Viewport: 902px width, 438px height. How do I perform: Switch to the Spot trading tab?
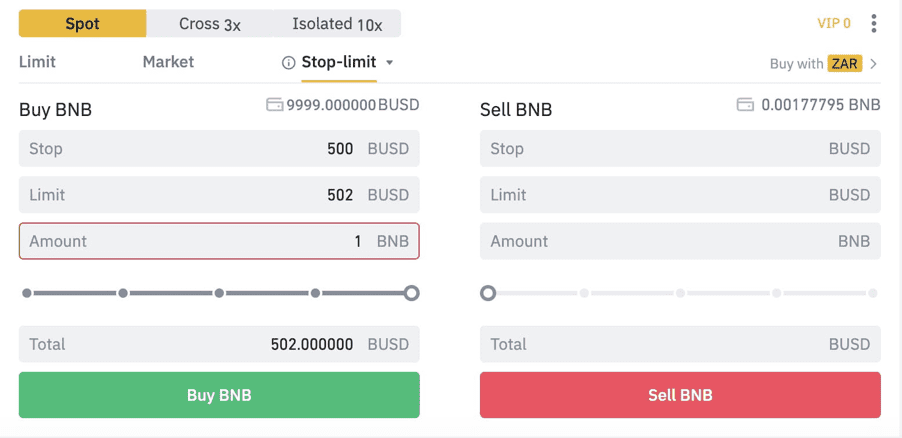coord(82,24)
